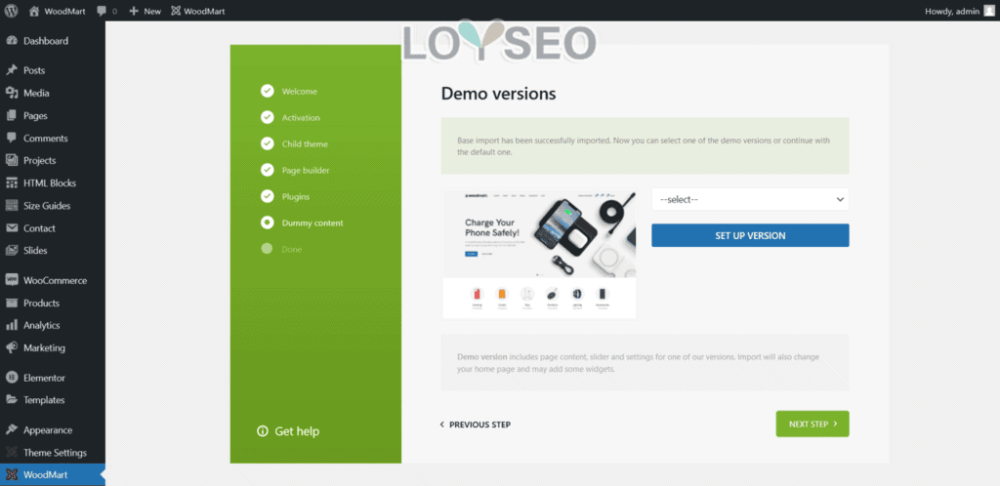Click the Get help info icon
This screenshot has height=486, width=1000.
point(262,431)
